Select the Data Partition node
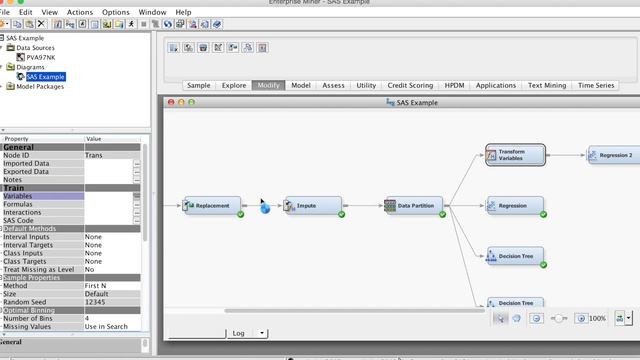The image size is (640, 360). click(413, 206)
